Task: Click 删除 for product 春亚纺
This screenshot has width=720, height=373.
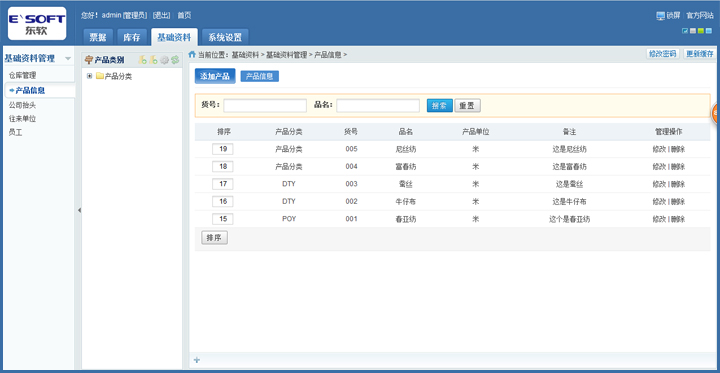Action: pyautogui.click(x=678, y=219)
